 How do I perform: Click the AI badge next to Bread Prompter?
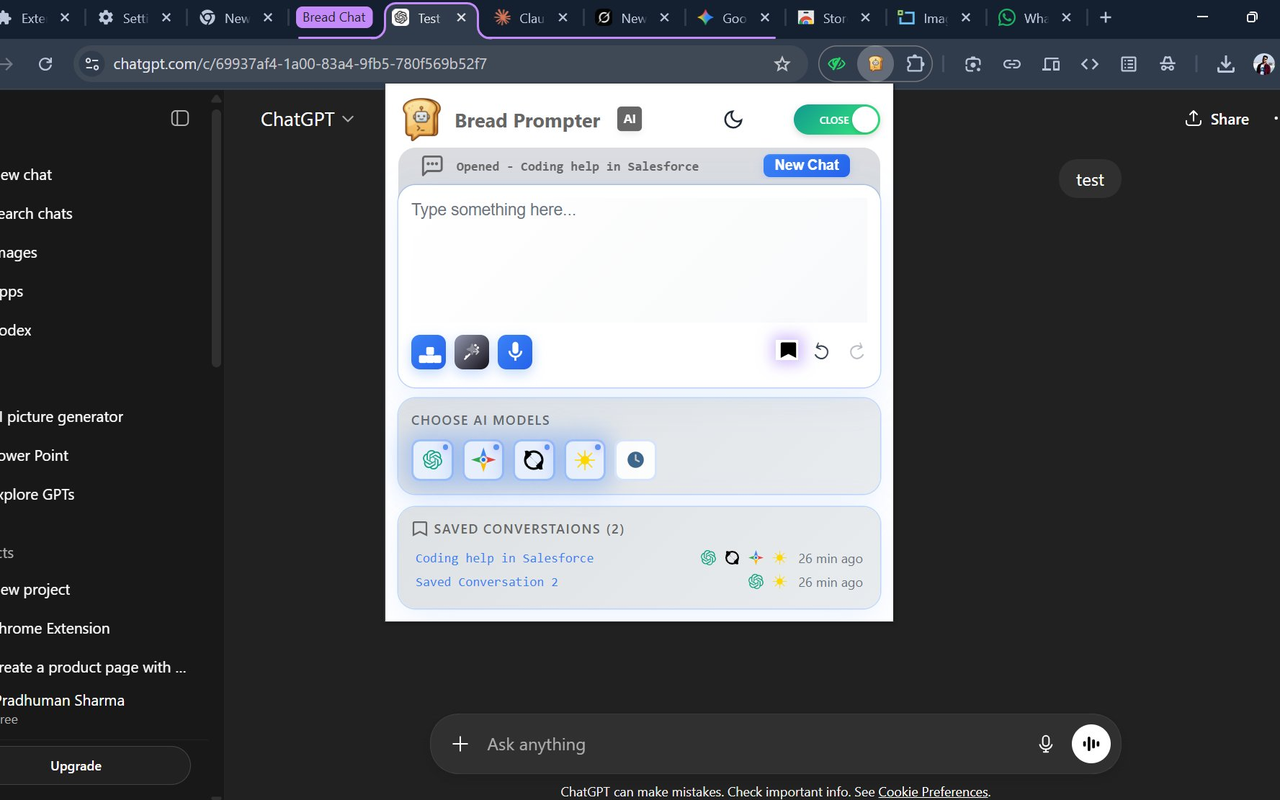(x=629, y=119)
